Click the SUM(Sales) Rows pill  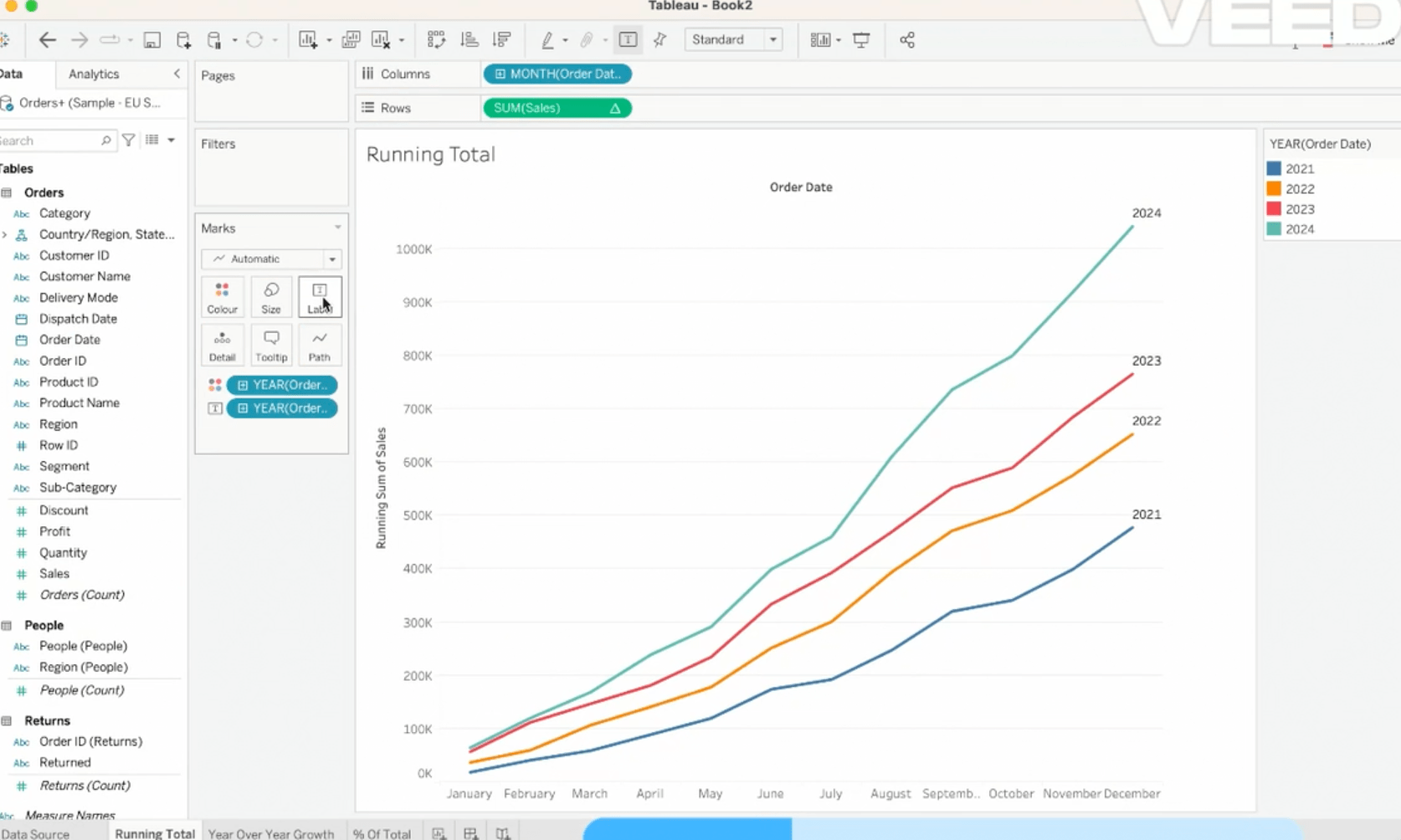557,108
